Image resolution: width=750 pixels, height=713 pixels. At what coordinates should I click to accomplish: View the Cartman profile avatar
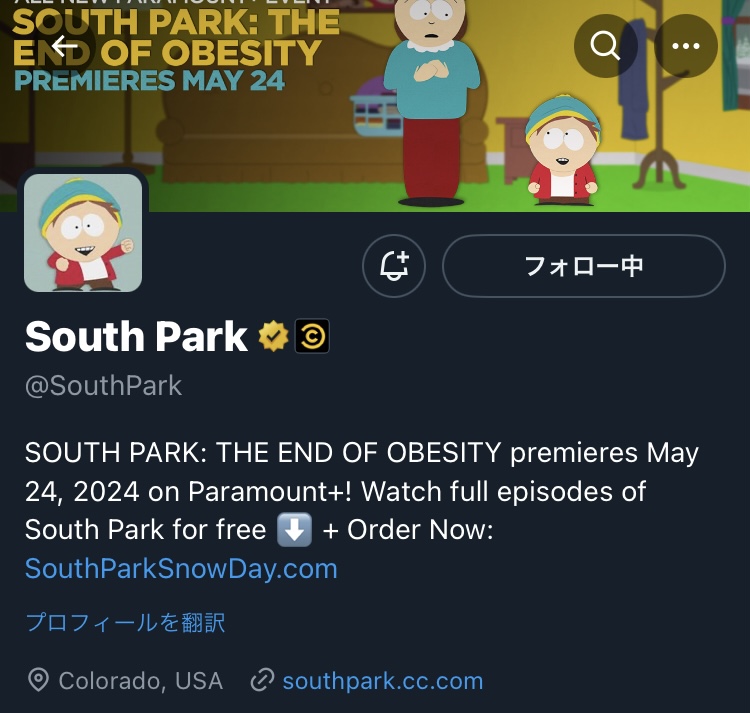(83, 232)
